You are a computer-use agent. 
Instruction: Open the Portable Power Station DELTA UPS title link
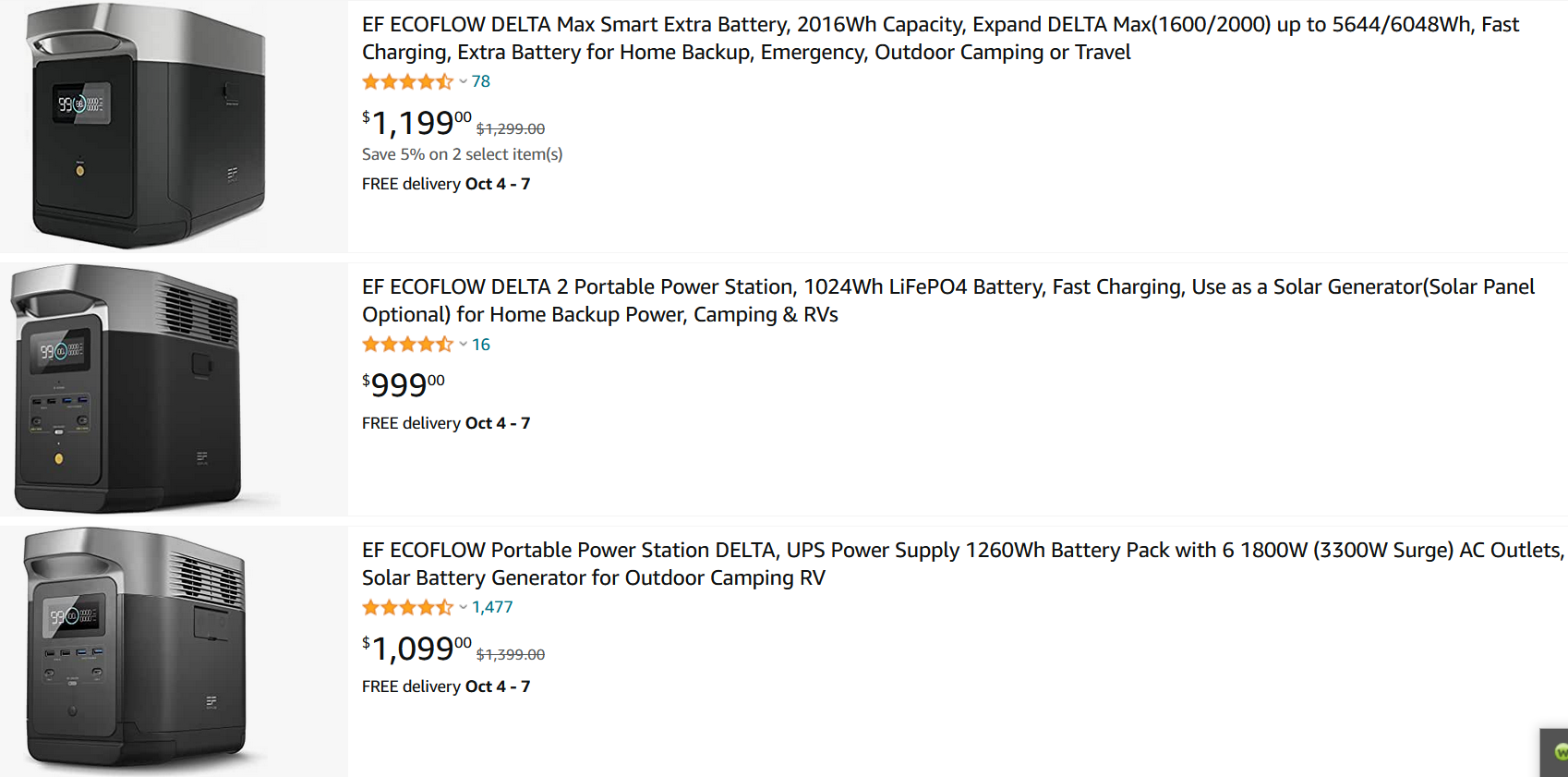[963, 564]
